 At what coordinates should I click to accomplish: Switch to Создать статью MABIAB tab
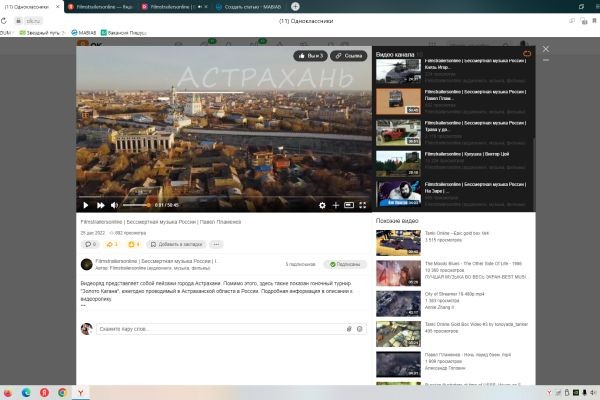(249, 7)
